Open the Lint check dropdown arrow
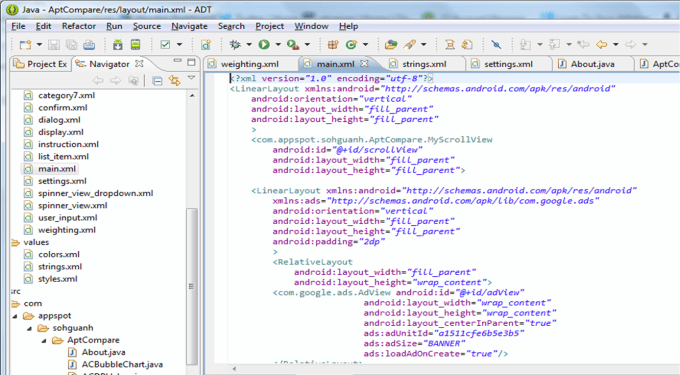 pos(180,45)
